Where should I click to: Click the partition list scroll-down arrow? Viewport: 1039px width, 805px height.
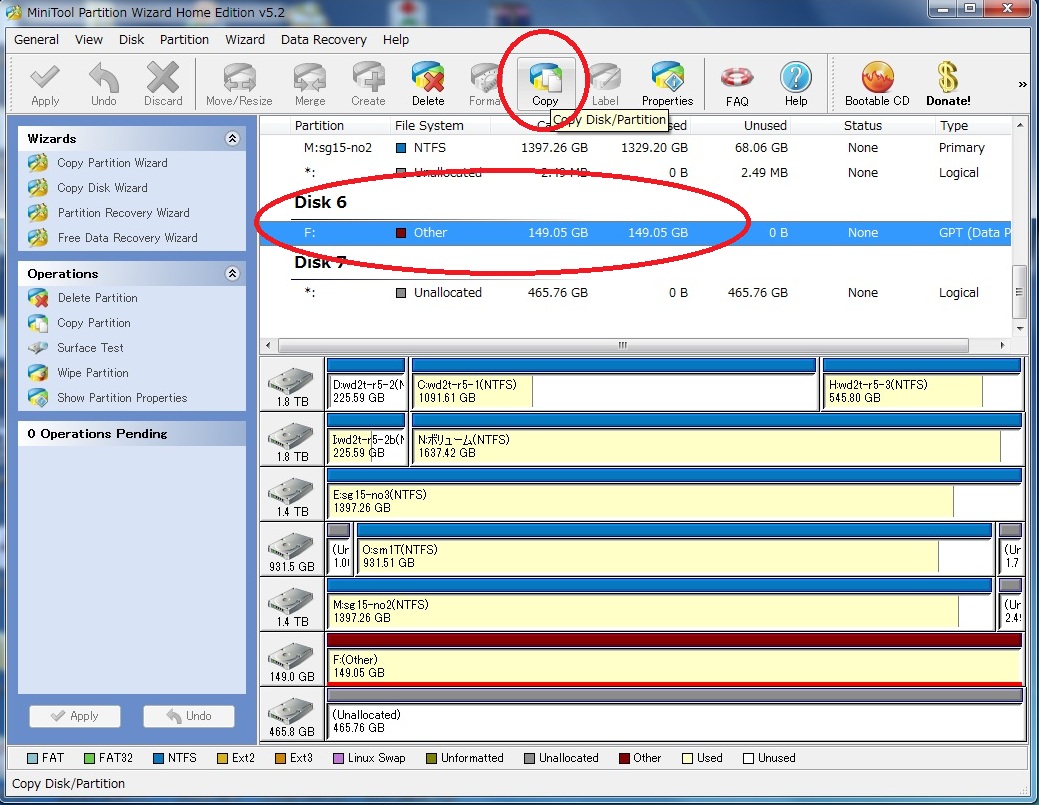1020,329
